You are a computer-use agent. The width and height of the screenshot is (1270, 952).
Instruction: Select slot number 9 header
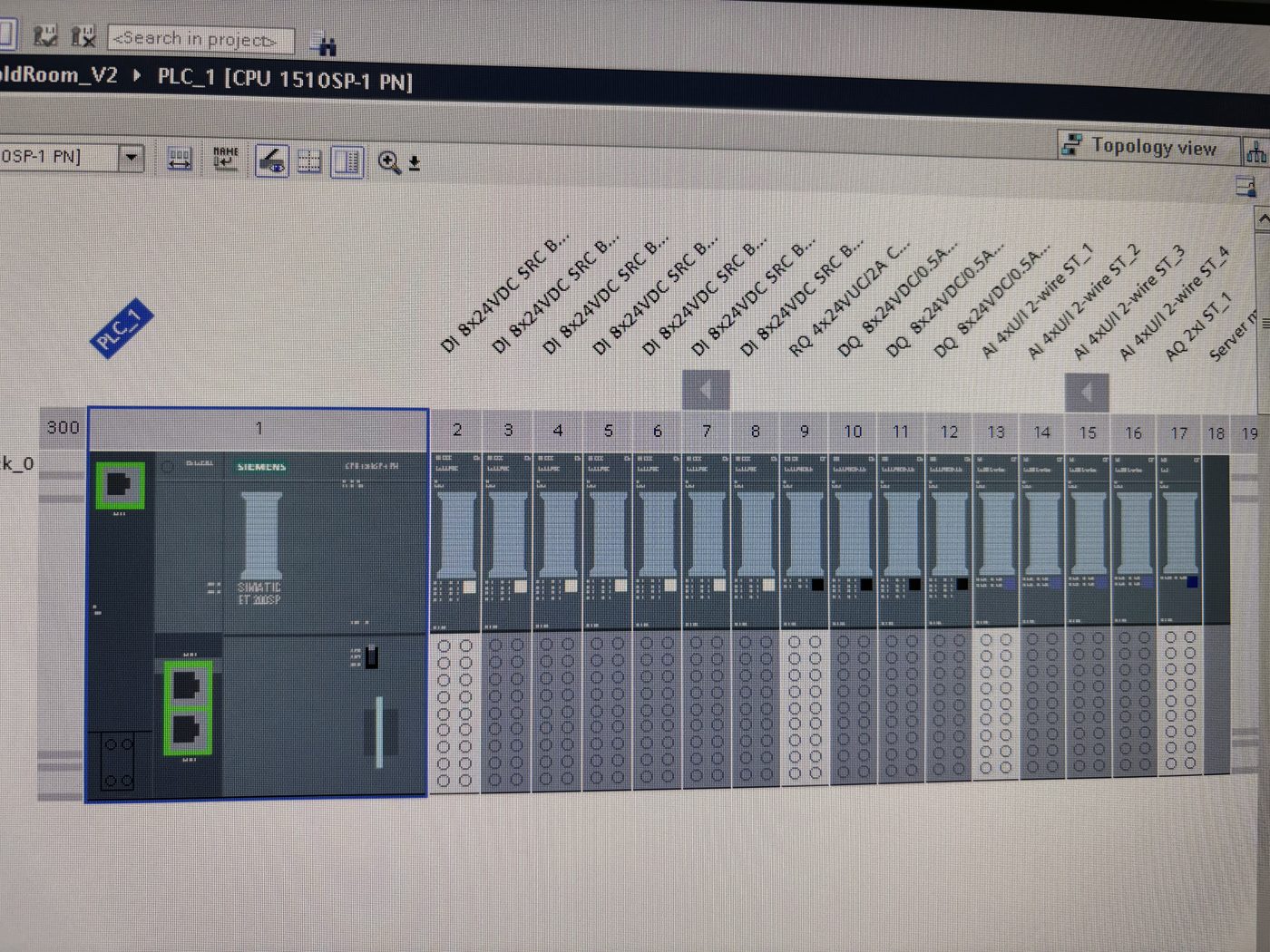point(804,432)
